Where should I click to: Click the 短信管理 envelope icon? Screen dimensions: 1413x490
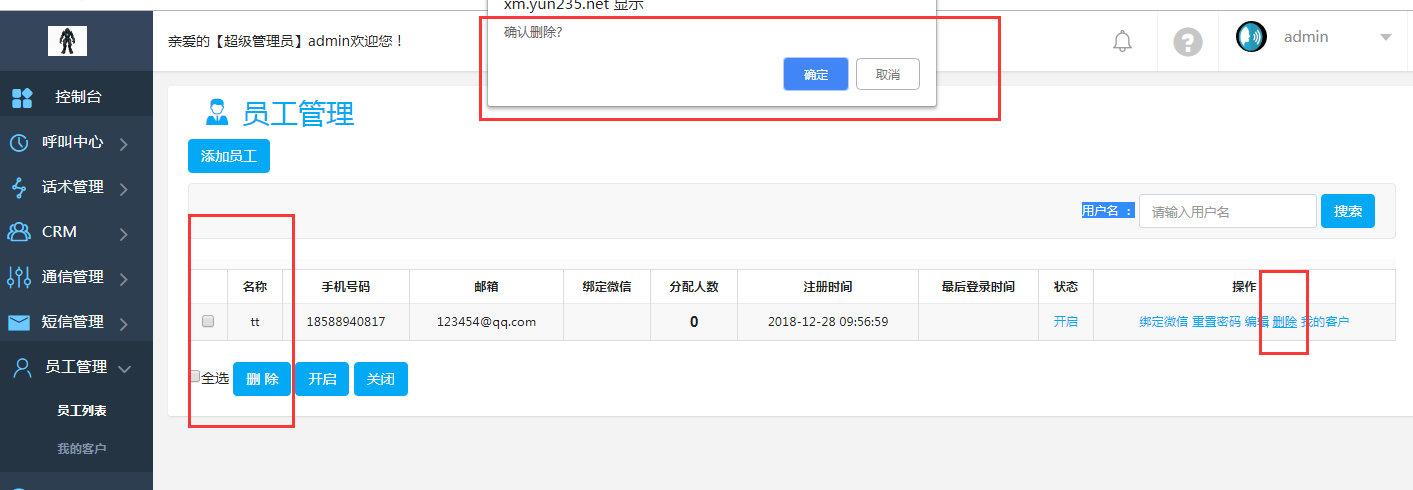[x=19, y=323]
